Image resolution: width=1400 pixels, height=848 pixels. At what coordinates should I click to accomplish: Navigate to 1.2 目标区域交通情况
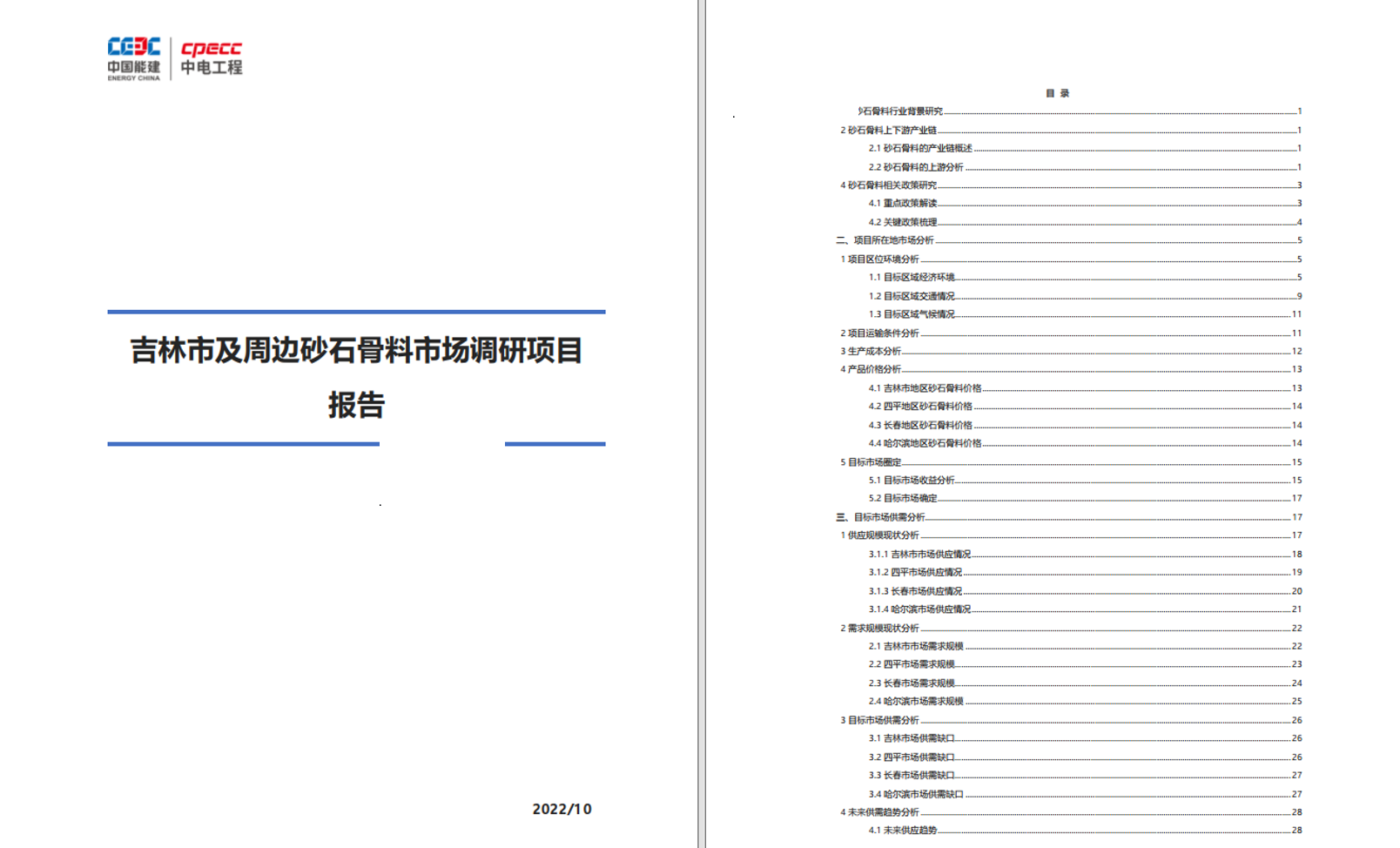(912, 296)
